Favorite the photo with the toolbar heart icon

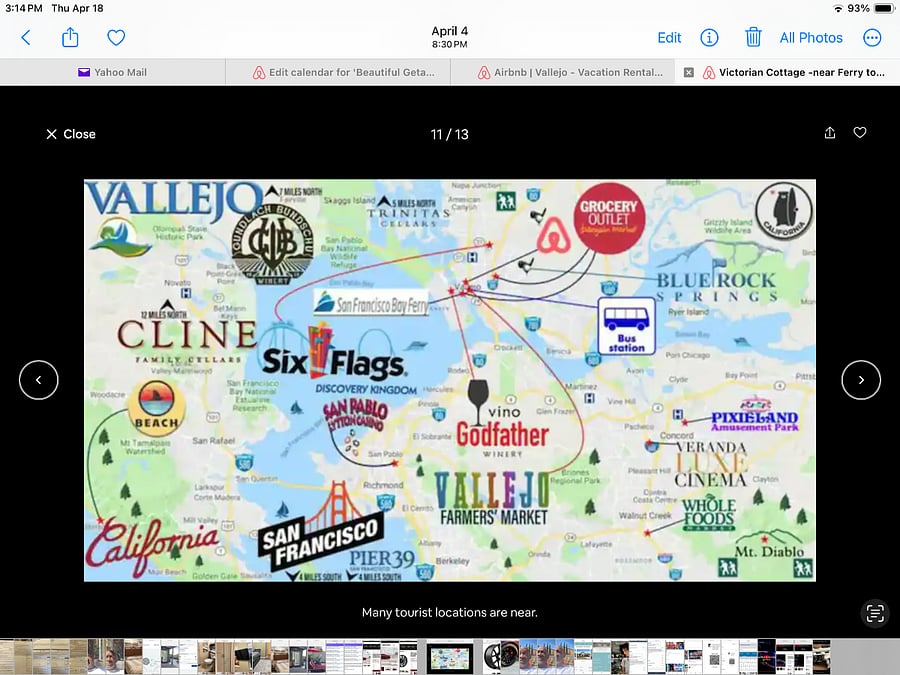click(116, 38)
